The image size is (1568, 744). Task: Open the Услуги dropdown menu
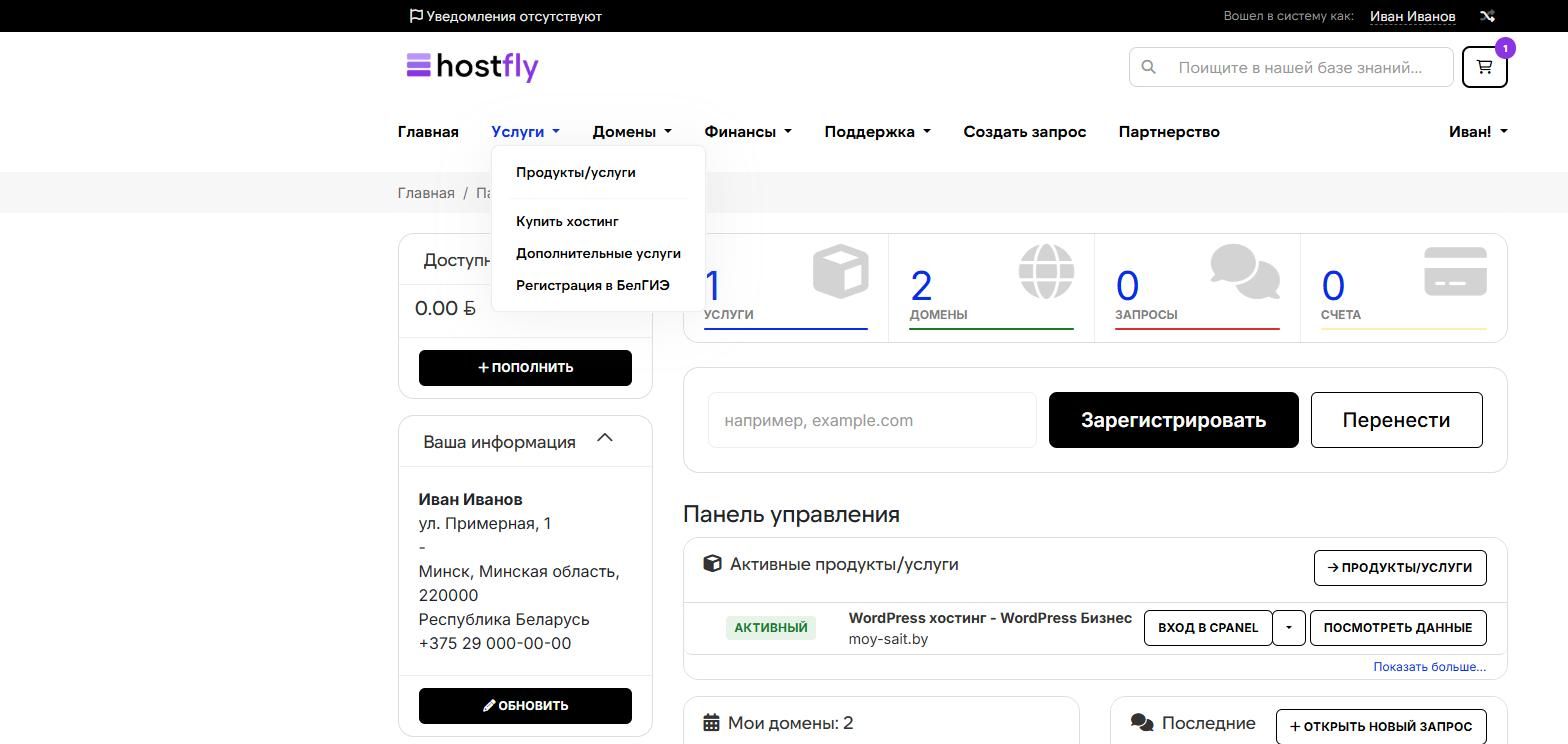pos(525,132)
